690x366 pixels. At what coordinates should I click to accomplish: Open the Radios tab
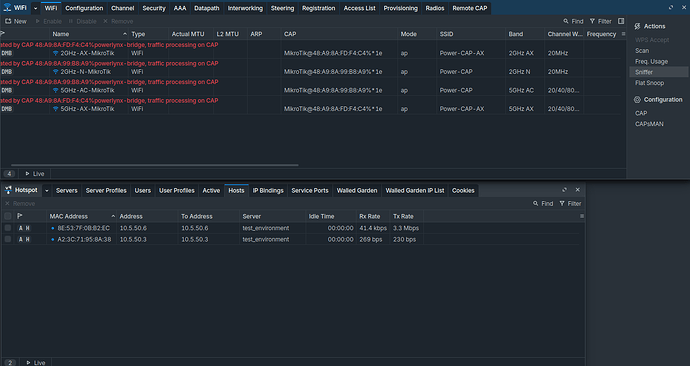pos(435,8)
